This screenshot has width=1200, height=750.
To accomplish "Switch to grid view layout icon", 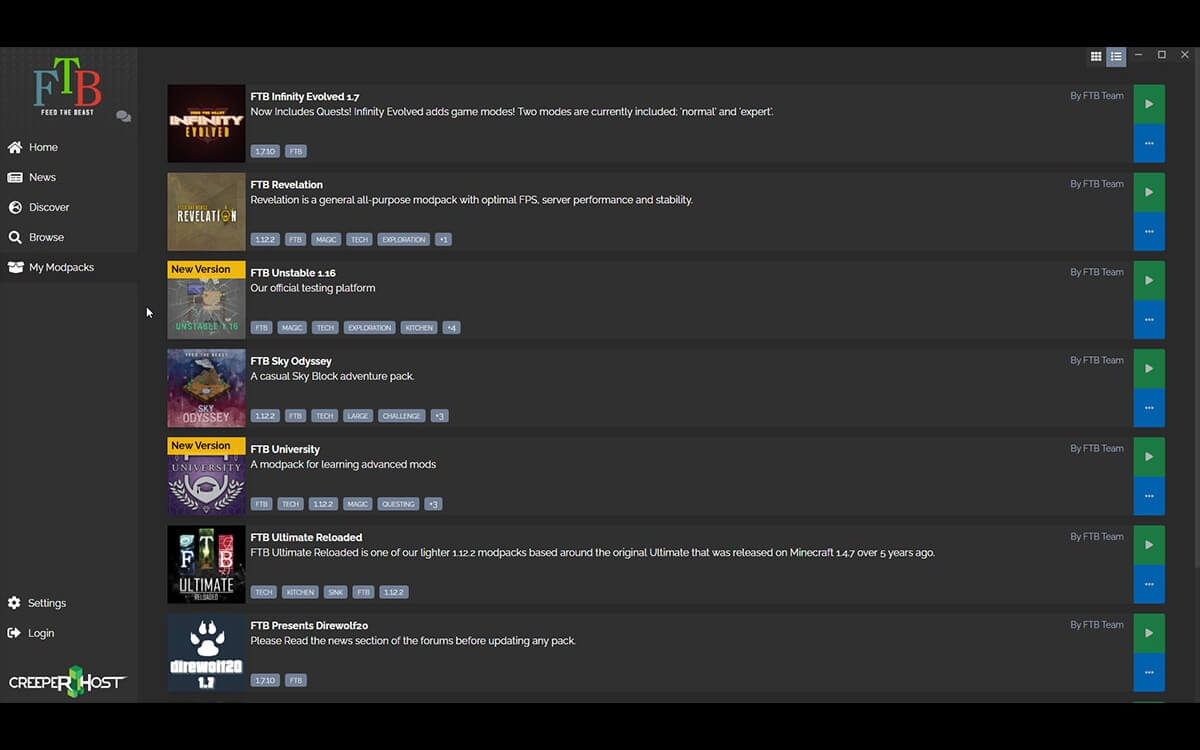I will 1096,57.
